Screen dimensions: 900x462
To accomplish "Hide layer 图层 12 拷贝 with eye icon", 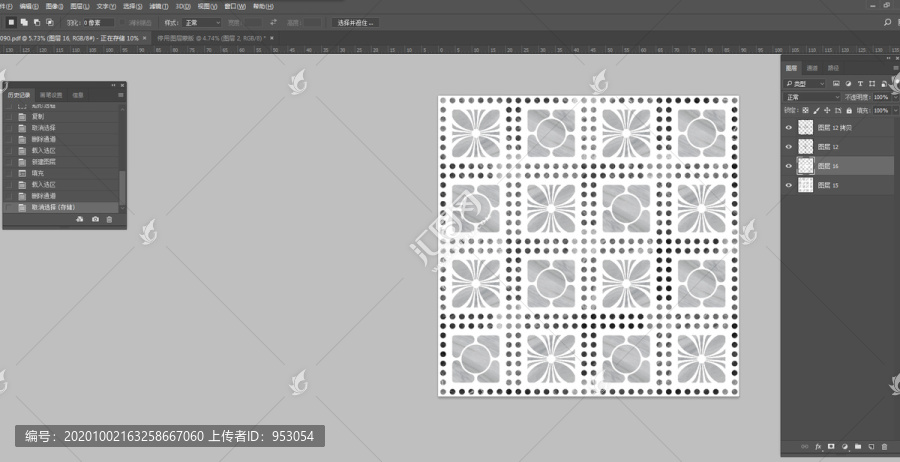I will (x=789, y=127).
